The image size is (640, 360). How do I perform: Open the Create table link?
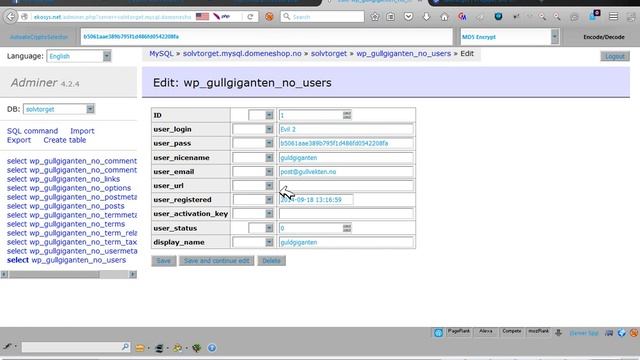[x=64, y=140]
